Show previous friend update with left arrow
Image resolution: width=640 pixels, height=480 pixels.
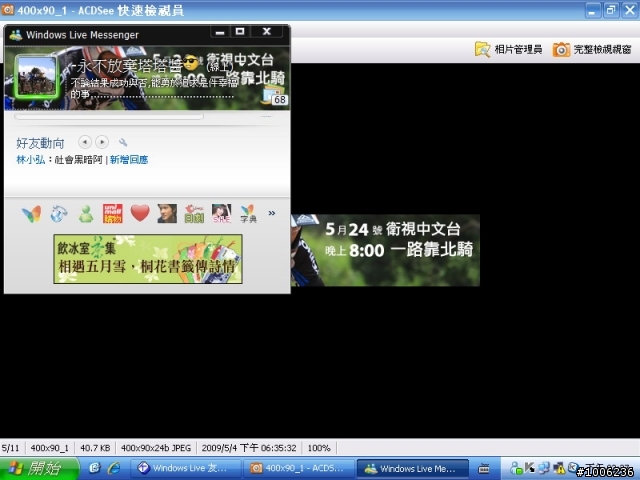tap(84, 142)
